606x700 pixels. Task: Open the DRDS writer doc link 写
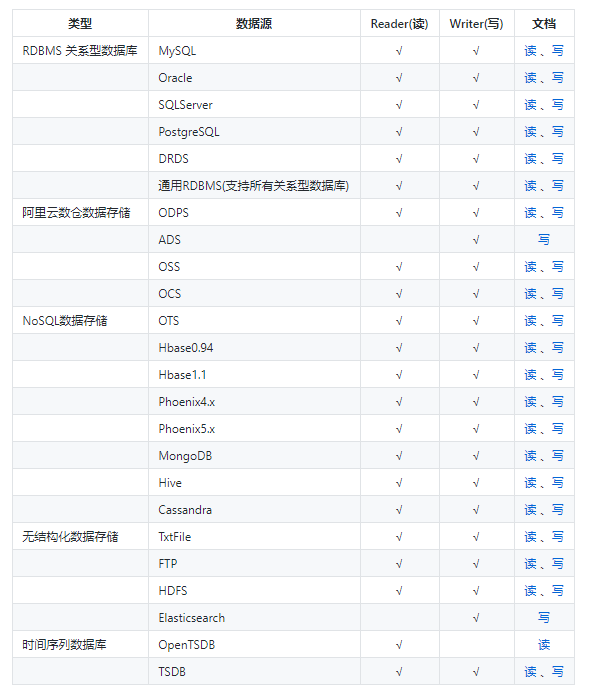[x=557, y=159]
